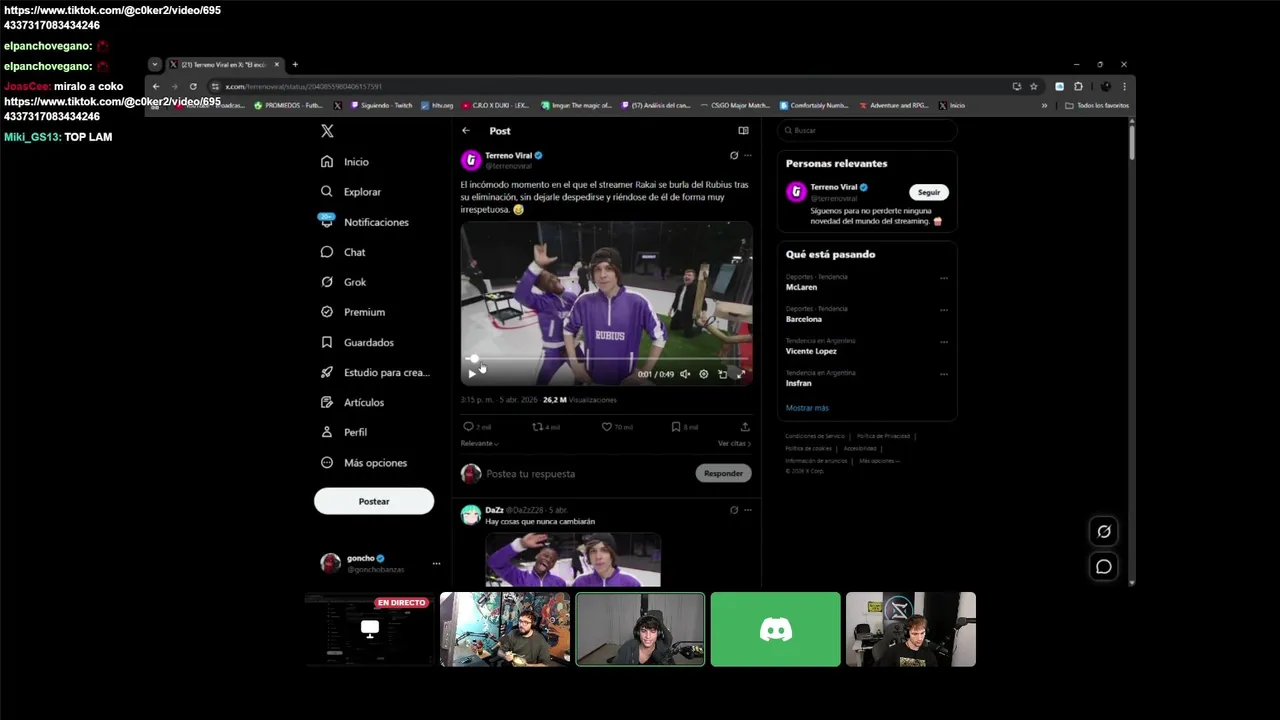Click the X logo in the sidebar
This screenshot has height=720, width=1280.
[x=327, y=131]
